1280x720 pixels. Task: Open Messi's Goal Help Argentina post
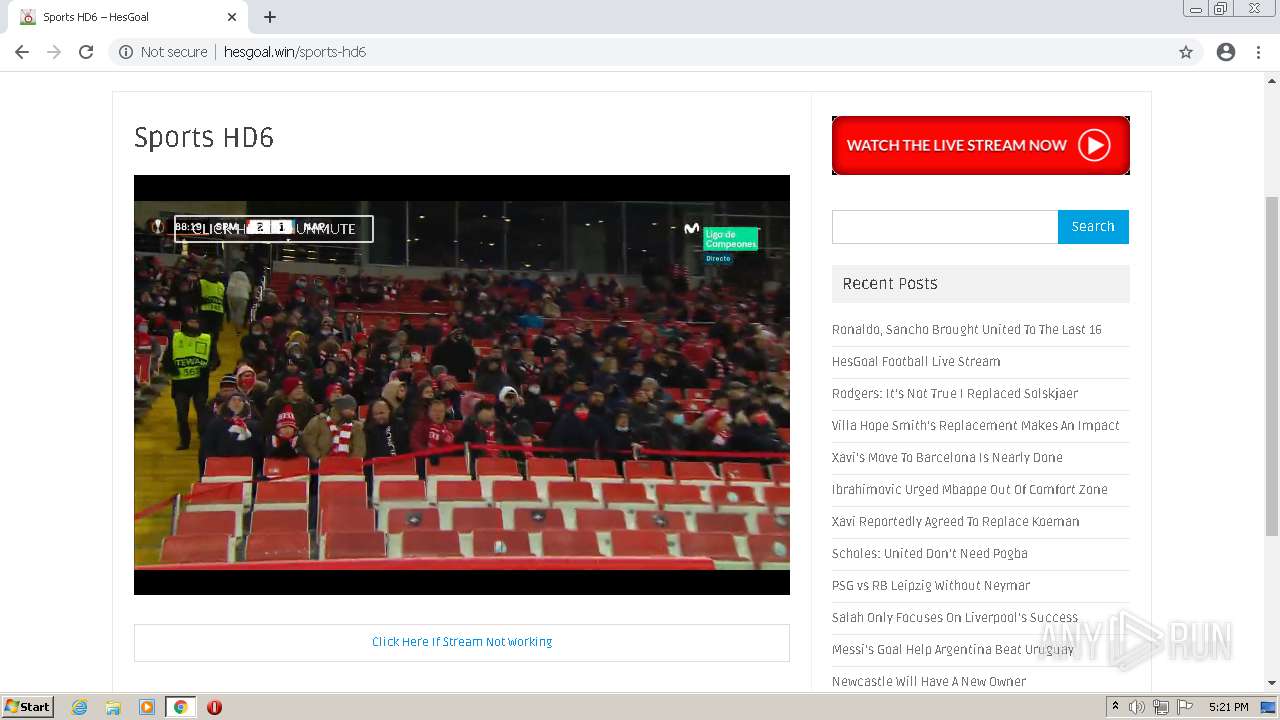point(953,650)
